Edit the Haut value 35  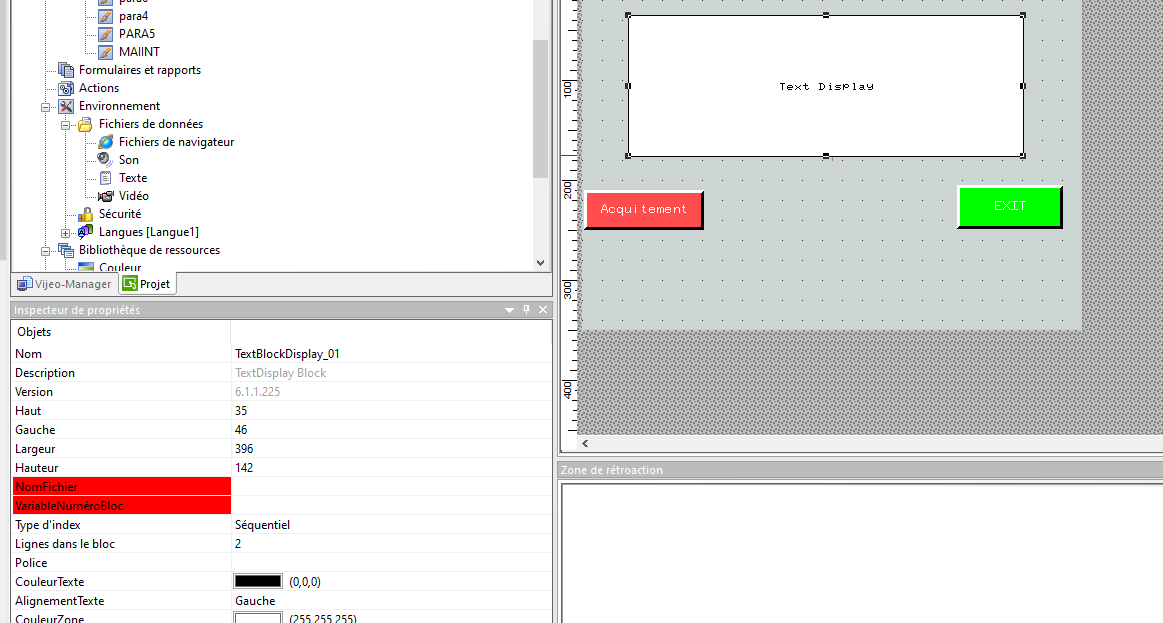tap(392, 411)
